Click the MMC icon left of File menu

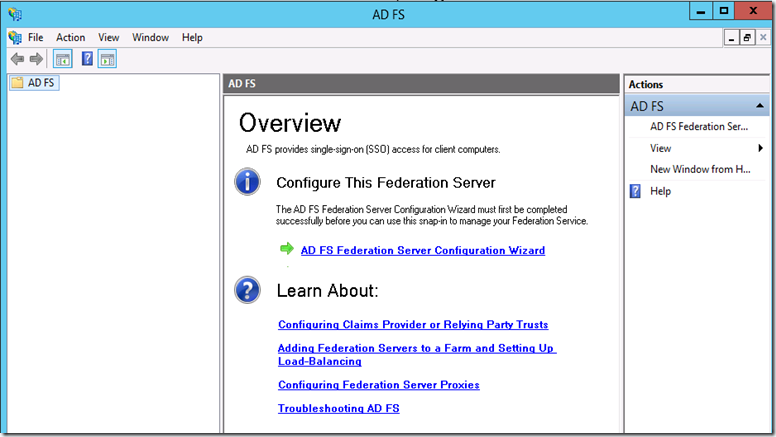pyautogui.click(x=15, y=38)
